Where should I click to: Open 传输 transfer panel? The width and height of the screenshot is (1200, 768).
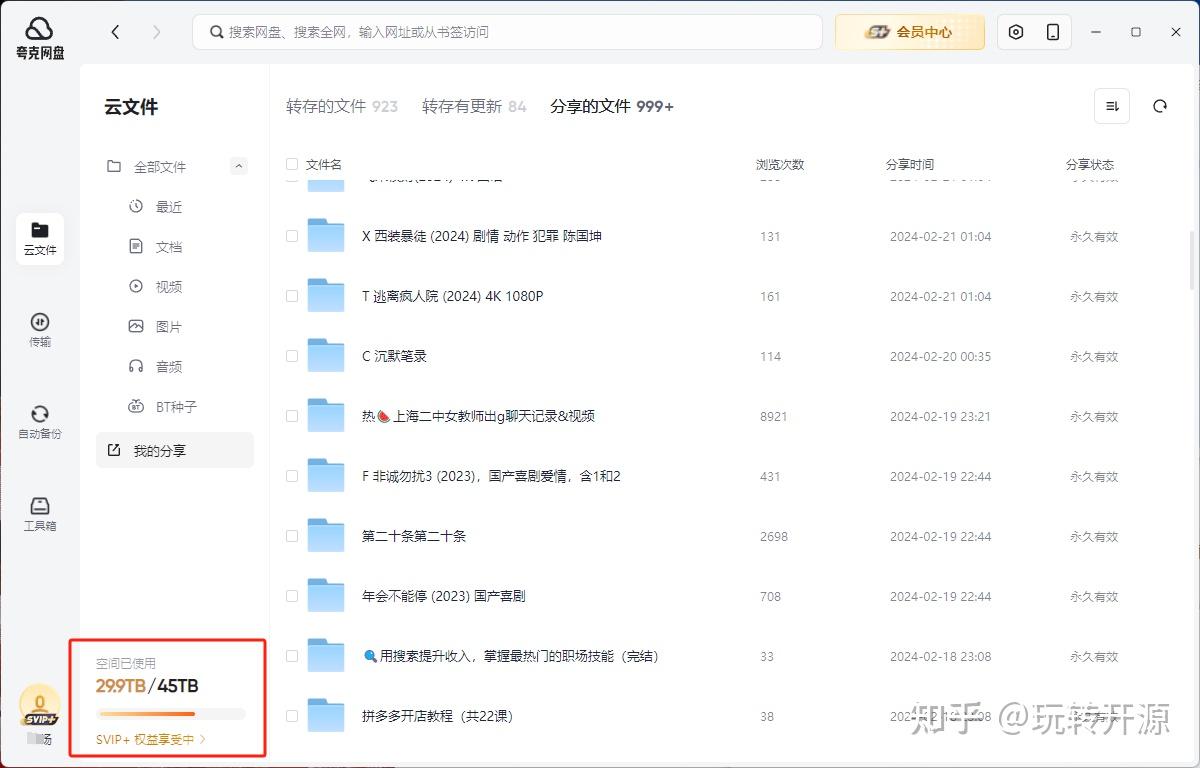pyautogui.click(x=40, y=330)
